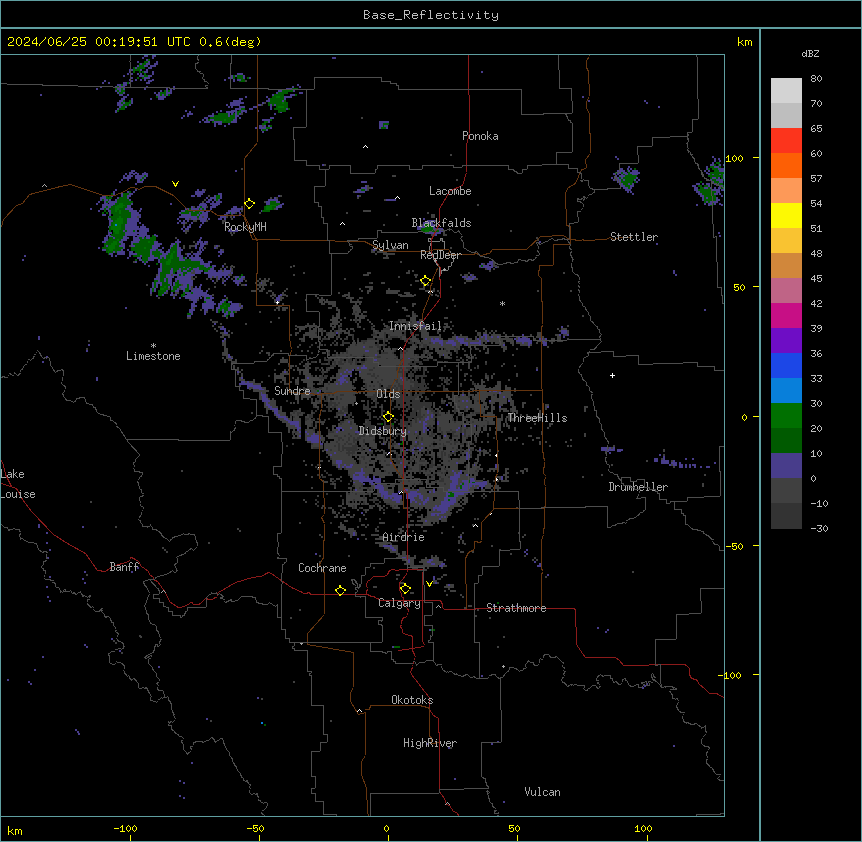Click the Sundre label
The width and height of the screenshot is (862, 842).
[292, 391]
